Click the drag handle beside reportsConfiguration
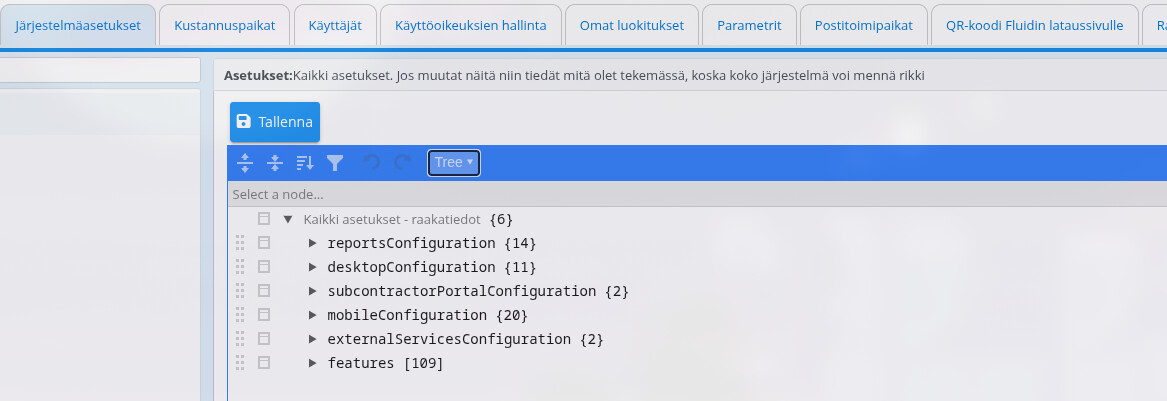The height and width of the screenshot is (401, 1167). 240,243
